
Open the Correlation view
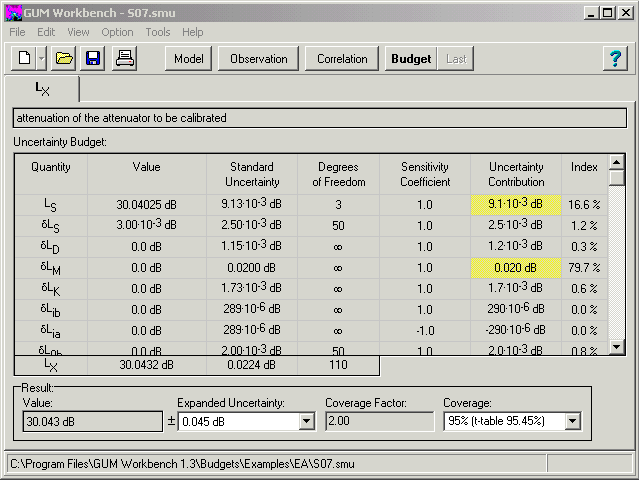click(342, 59)
